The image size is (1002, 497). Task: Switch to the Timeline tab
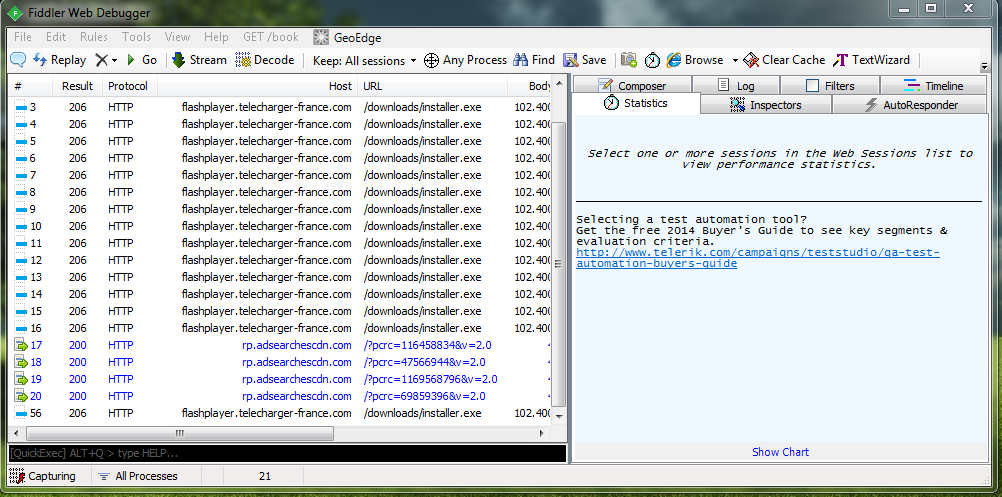pos(934,86)
